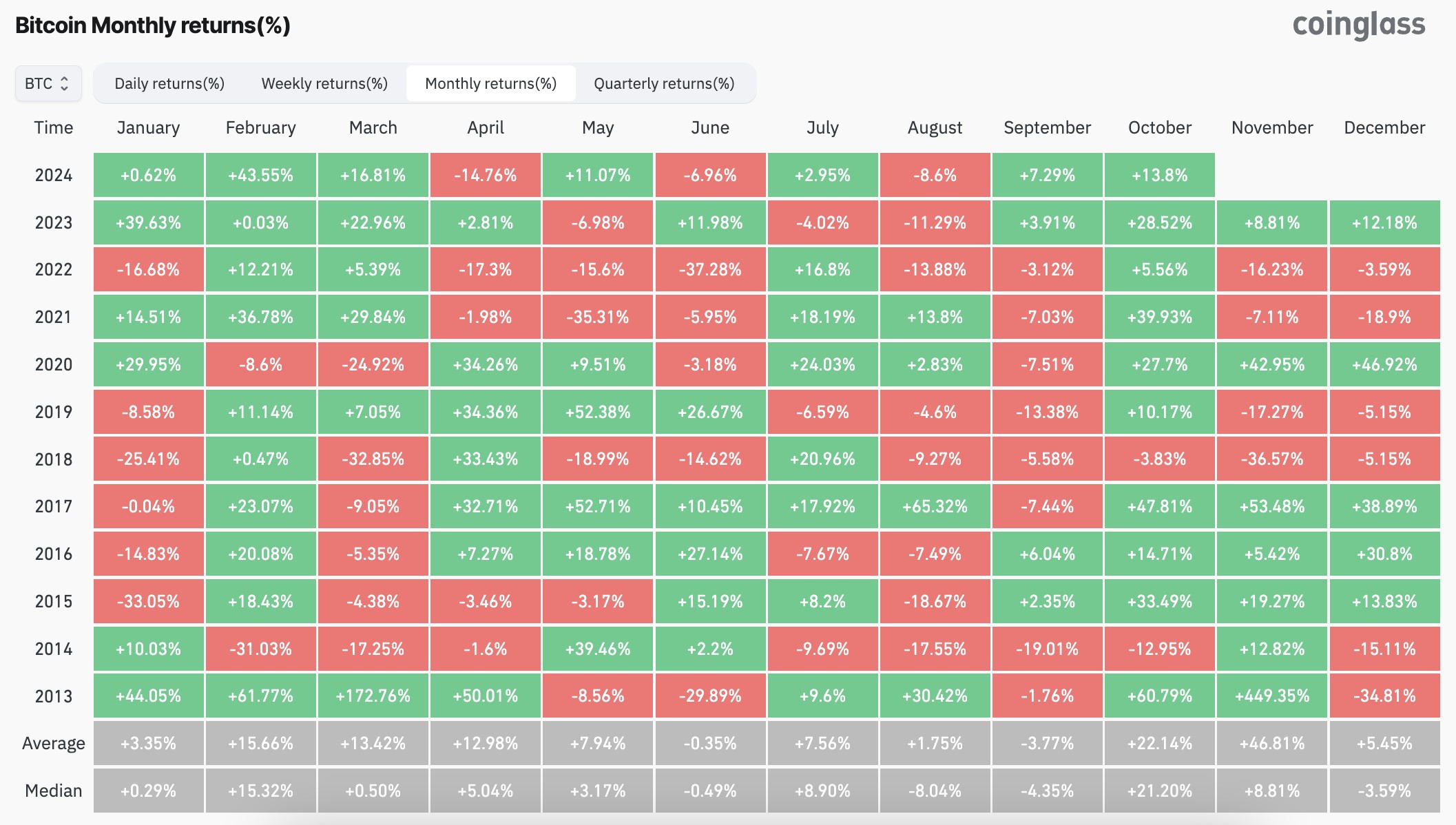Select the August 2017 +65.32% cell
The image size is (1456, 825).
[935, 506]
